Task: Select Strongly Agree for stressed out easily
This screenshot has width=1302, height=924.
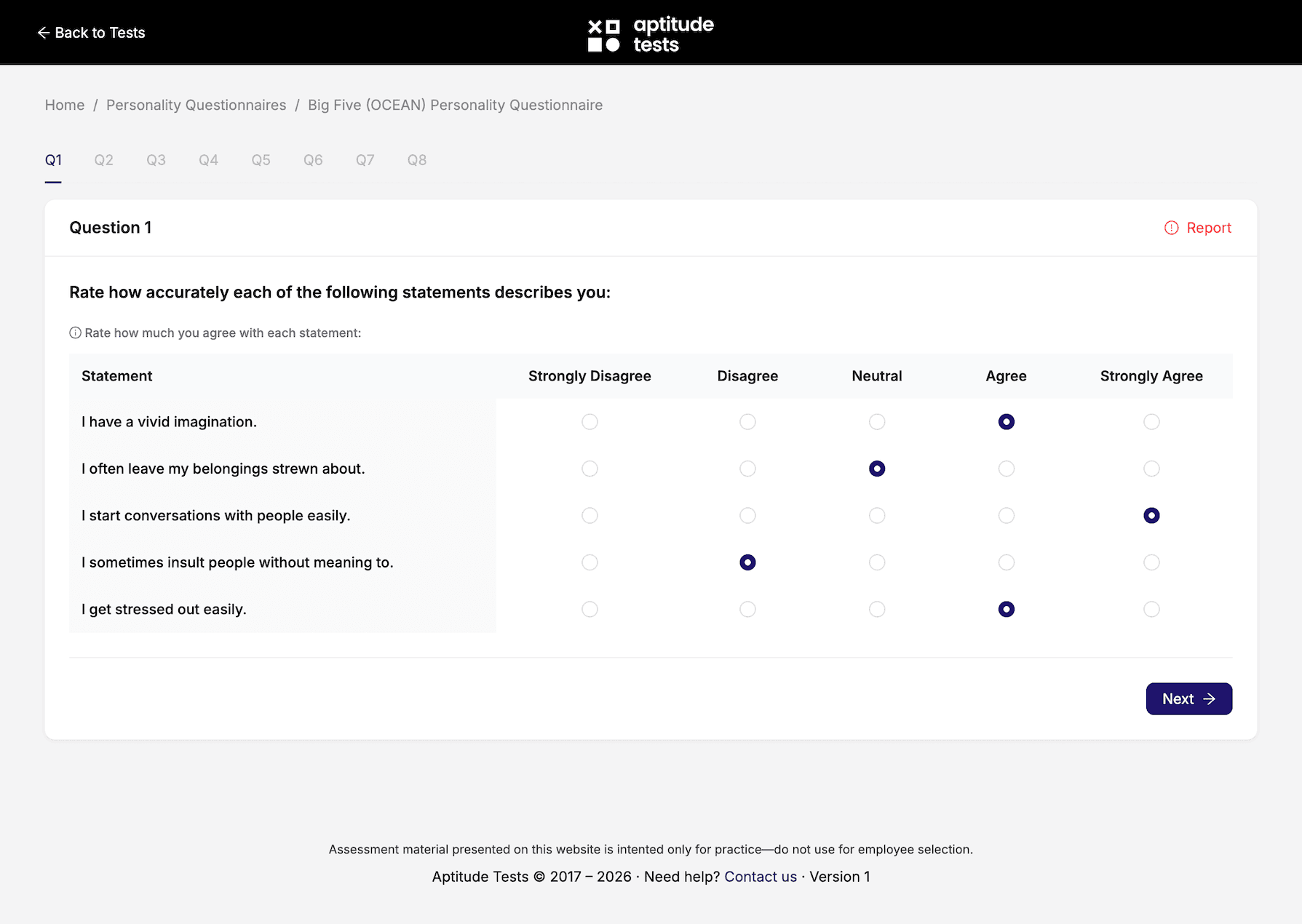Action: tap(1151, 609)
